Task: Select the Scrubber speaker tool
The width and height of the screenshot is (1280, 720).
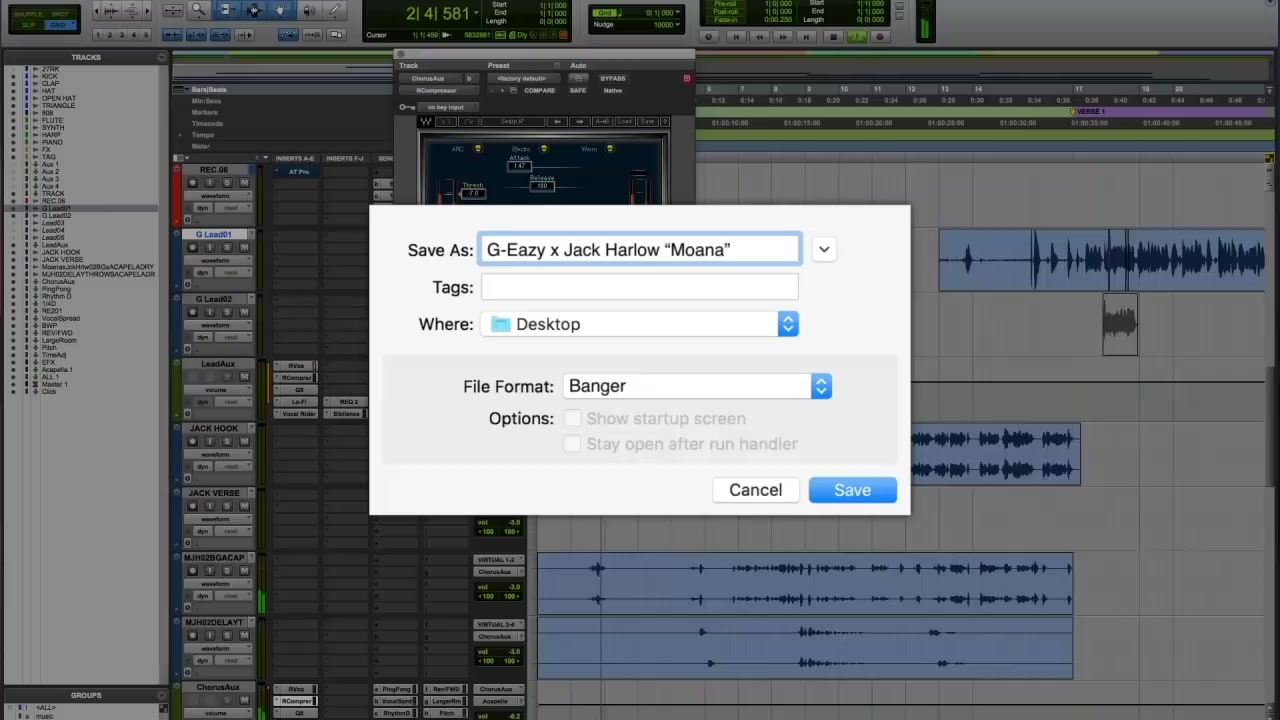Action: pos(309,10)
